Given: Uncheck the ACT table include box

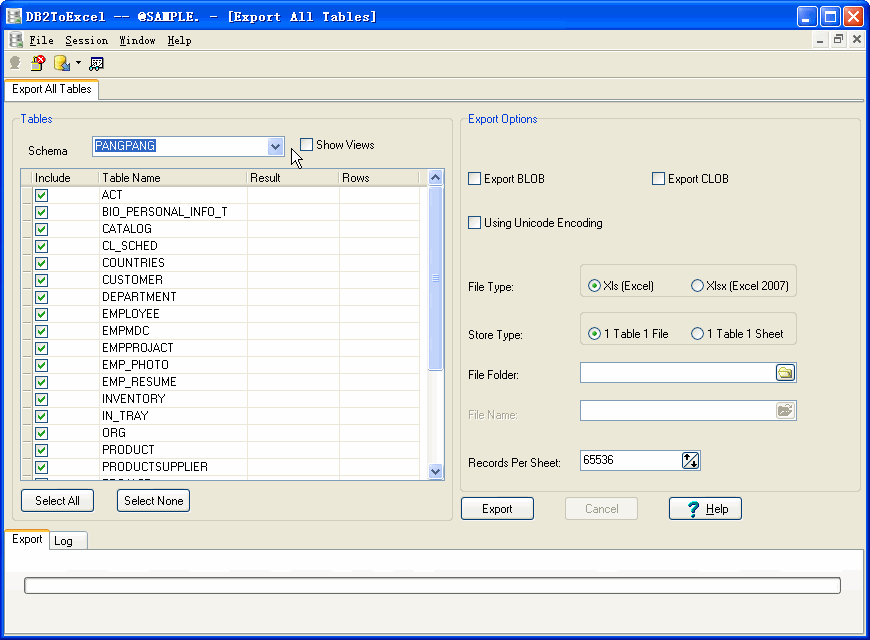Looking at the screenshot, I should click(42, 195).
